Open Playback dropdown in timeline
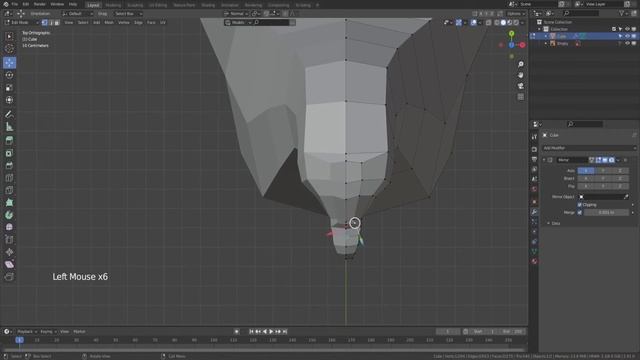Image resolution: width=640 pixels, height=360 pixels. pos(27,331)
